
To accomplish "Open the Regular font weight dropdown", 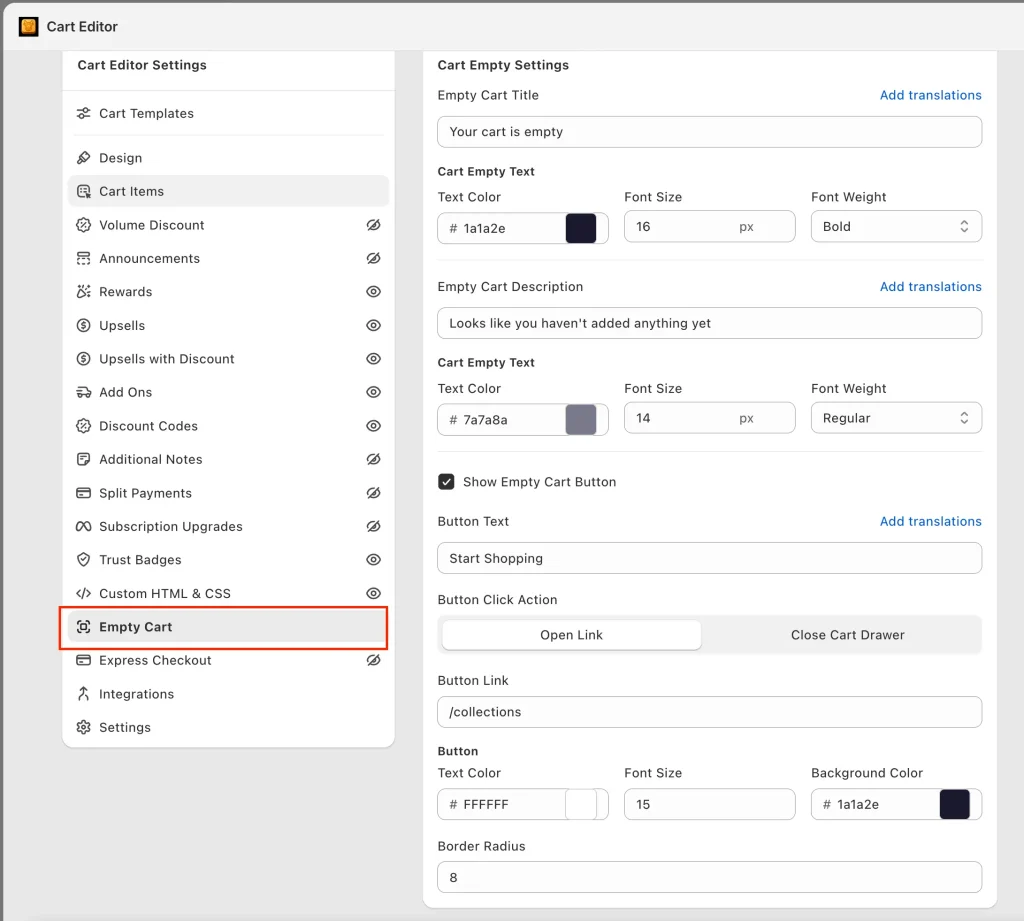I will [x=896, y=418].
